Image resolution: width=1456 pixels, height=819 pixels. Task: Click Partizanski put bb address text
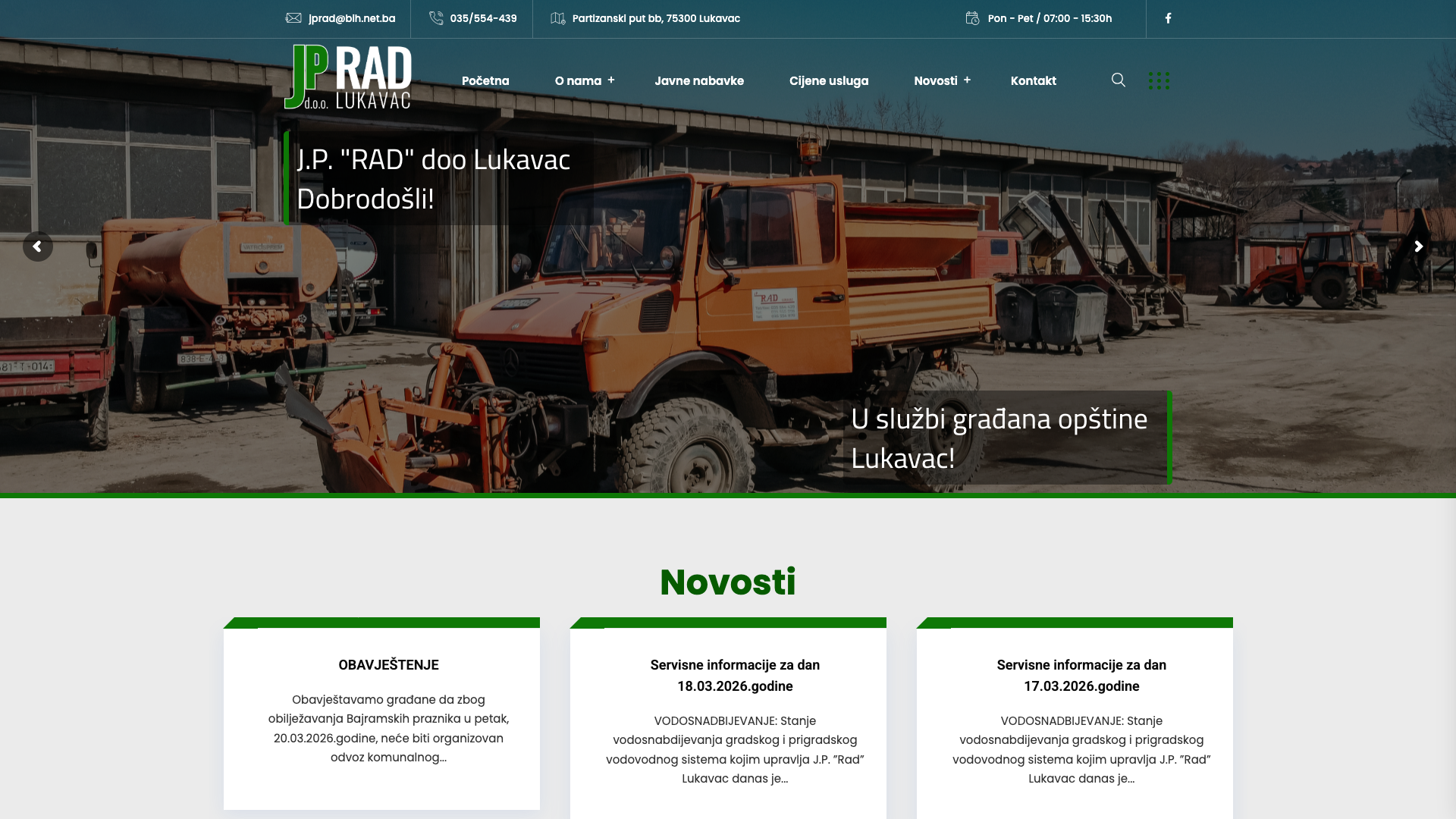[656, 18]
